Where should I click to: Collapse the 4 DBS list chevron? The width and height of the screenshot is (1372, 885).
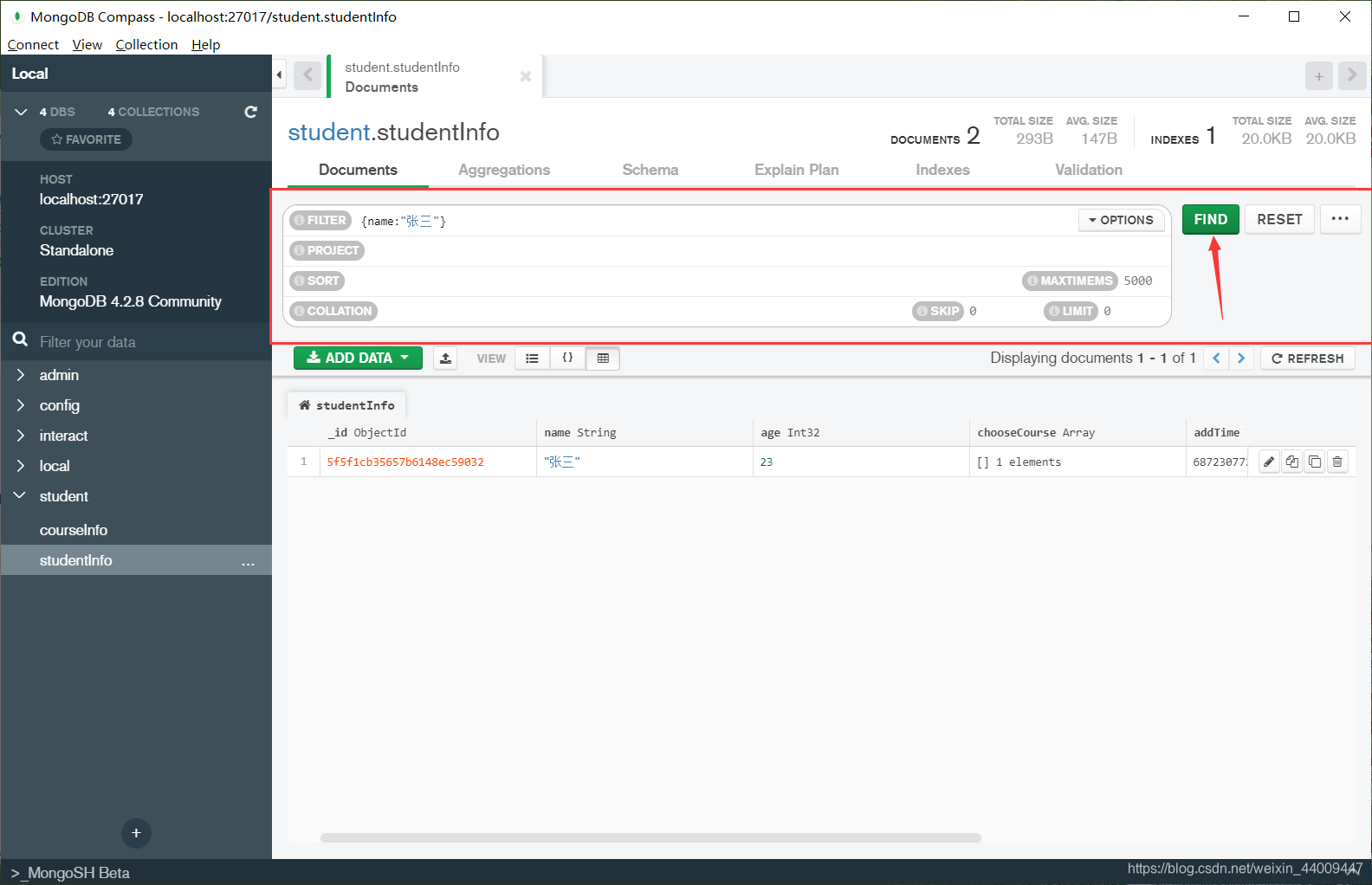coord(22,112)
